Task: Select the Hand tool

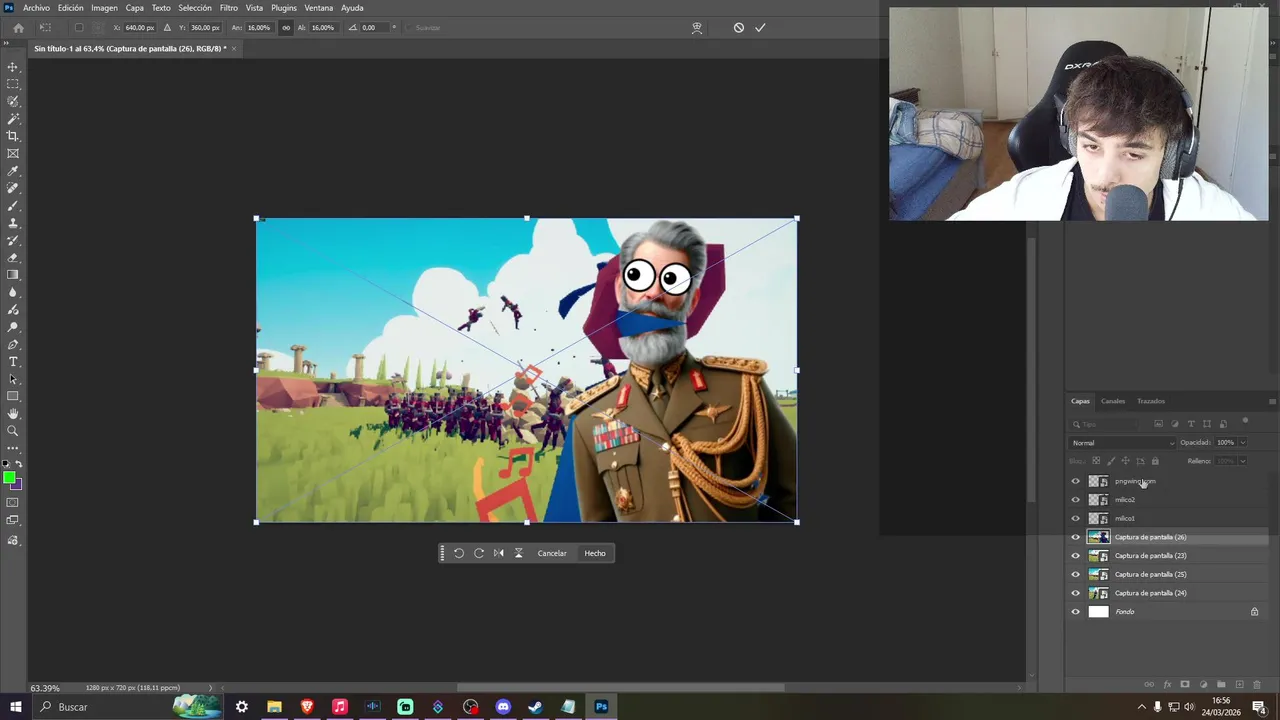Action: (13, 414)
